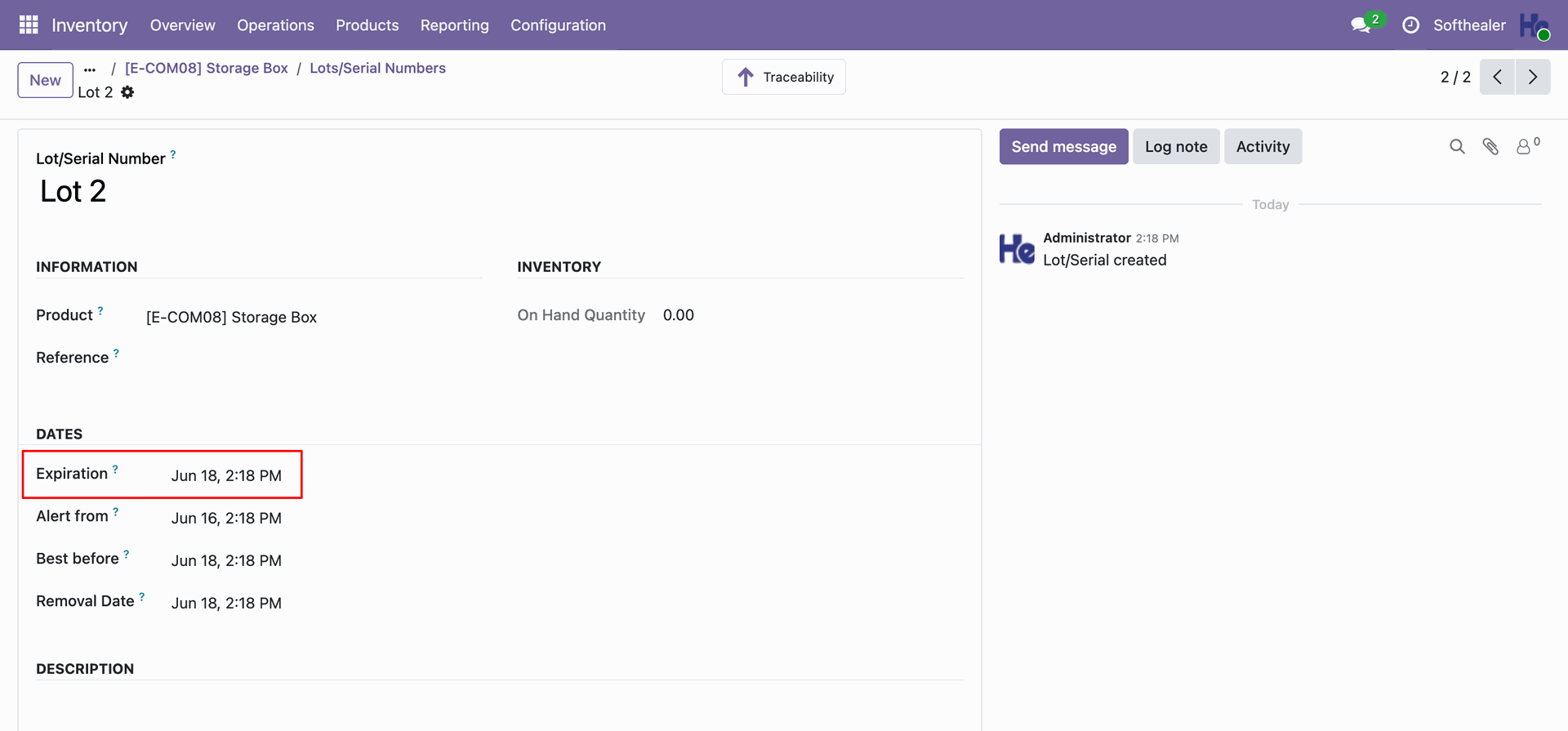The width and height of the screenshot is (1568, 731).
Task: Click the Inventory app title
Action: (90, 25)
